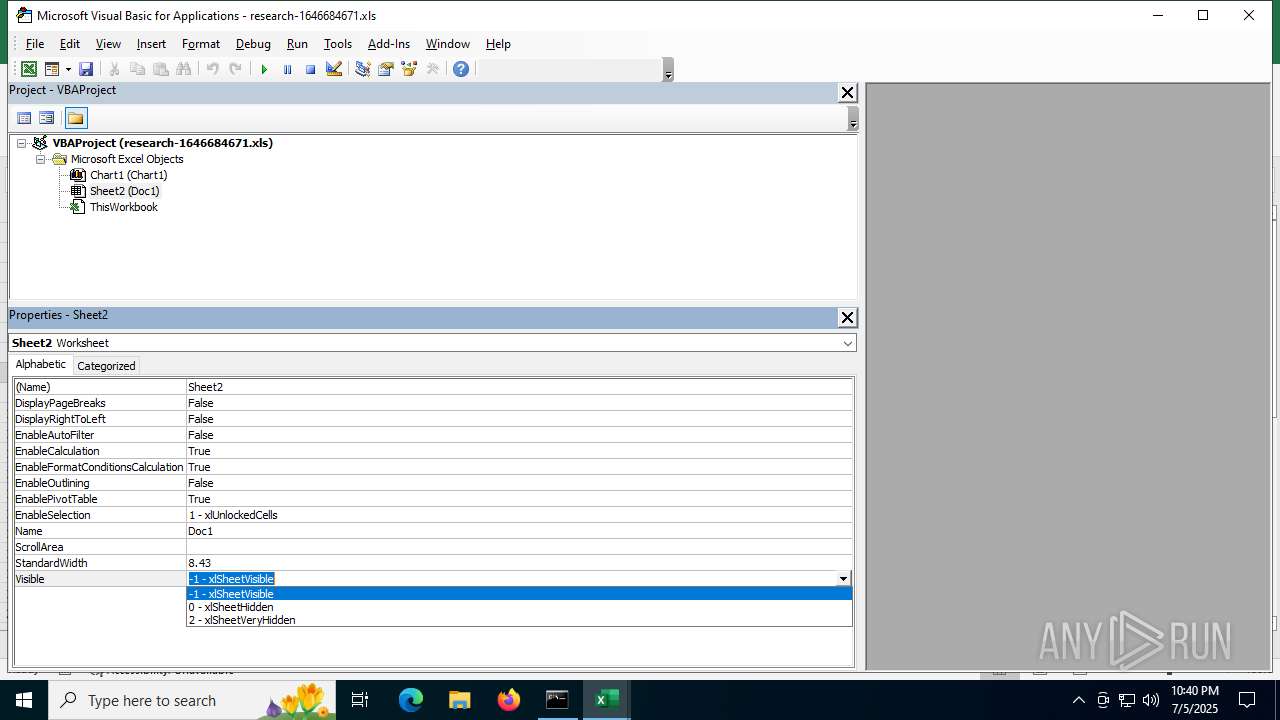Image resolution: width=1280 pixels, height=720 pixels.
Task: Open Project Explorer toolbar icon
Action: click(x=362, y=69)
